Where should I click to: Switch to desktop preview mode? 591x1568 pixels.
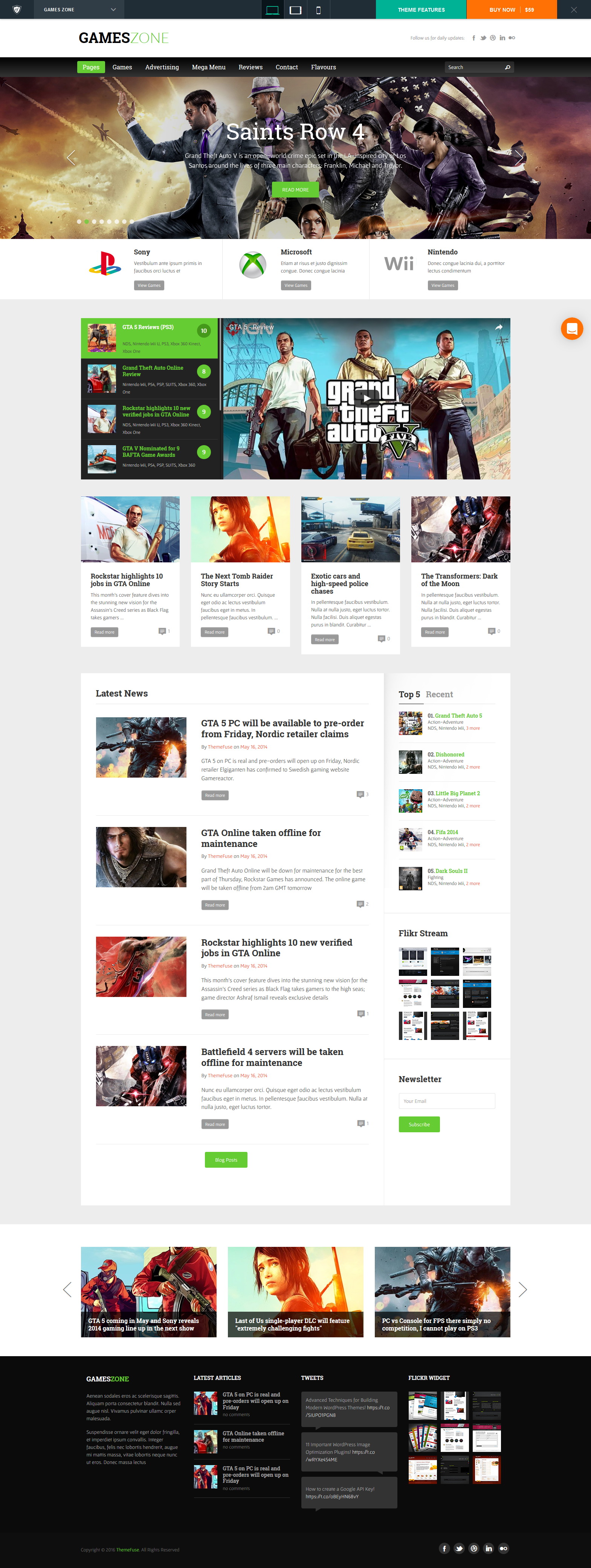pos(272,10)
